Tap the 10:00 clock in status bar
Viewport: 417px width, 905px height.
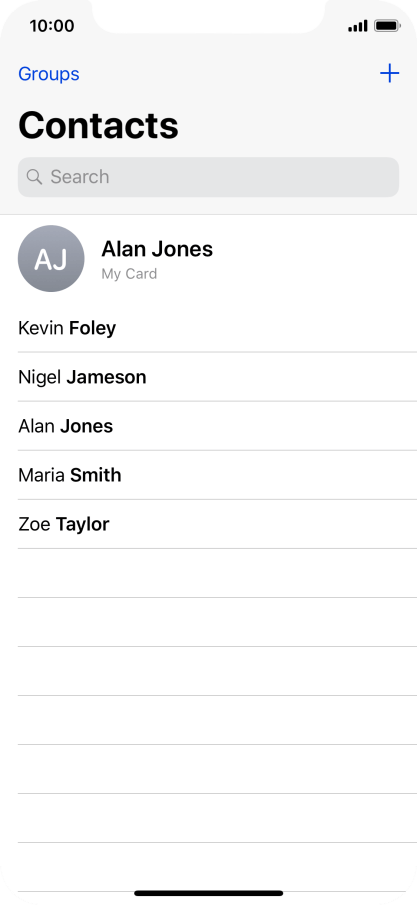tap(52, 26)
